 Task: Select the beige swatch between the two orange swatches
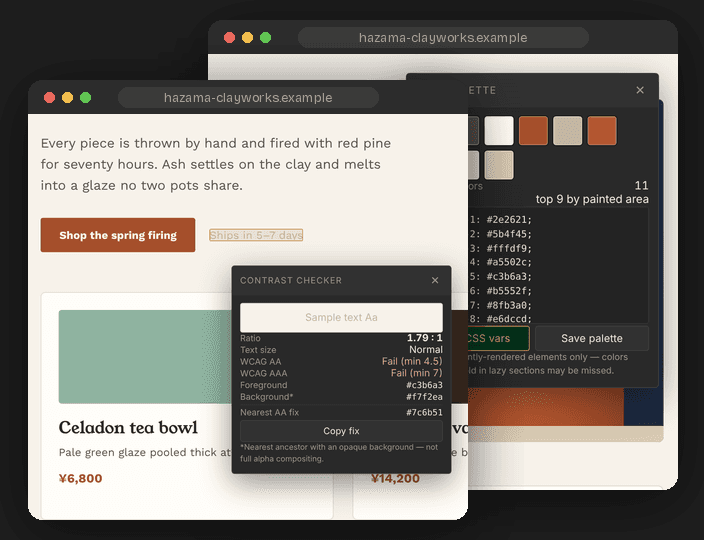(x=568, y=131)
